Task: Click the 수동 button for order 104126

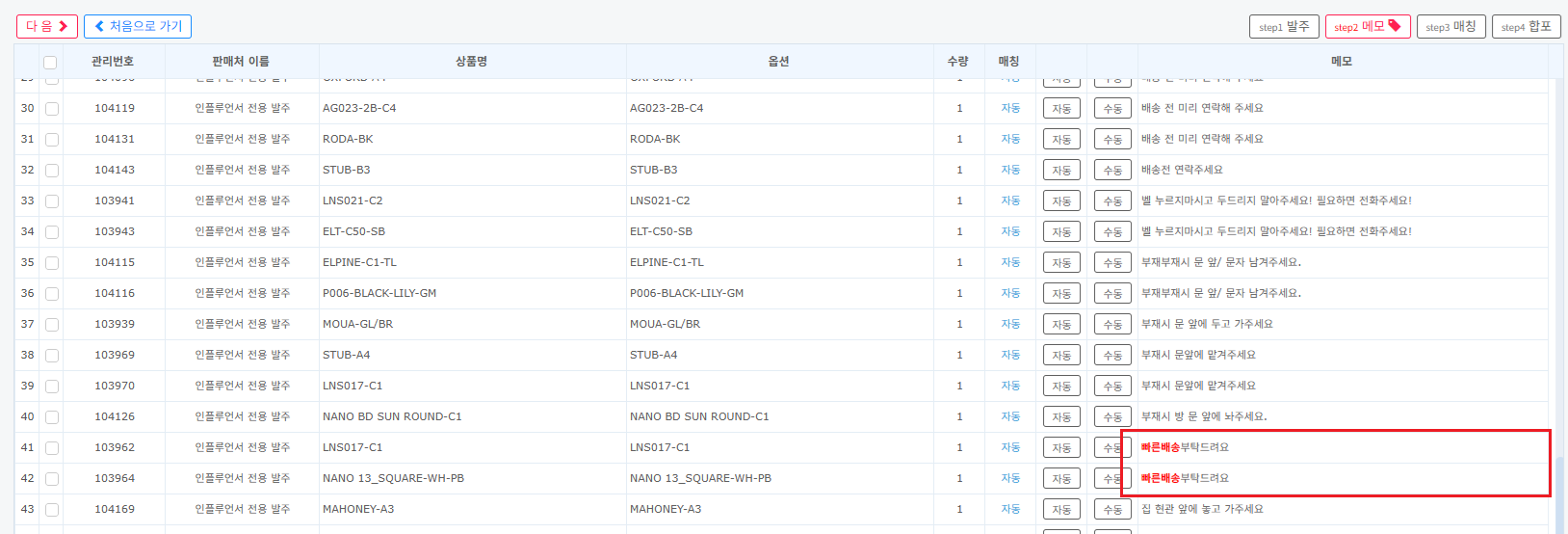Action: click(1112, 417)
